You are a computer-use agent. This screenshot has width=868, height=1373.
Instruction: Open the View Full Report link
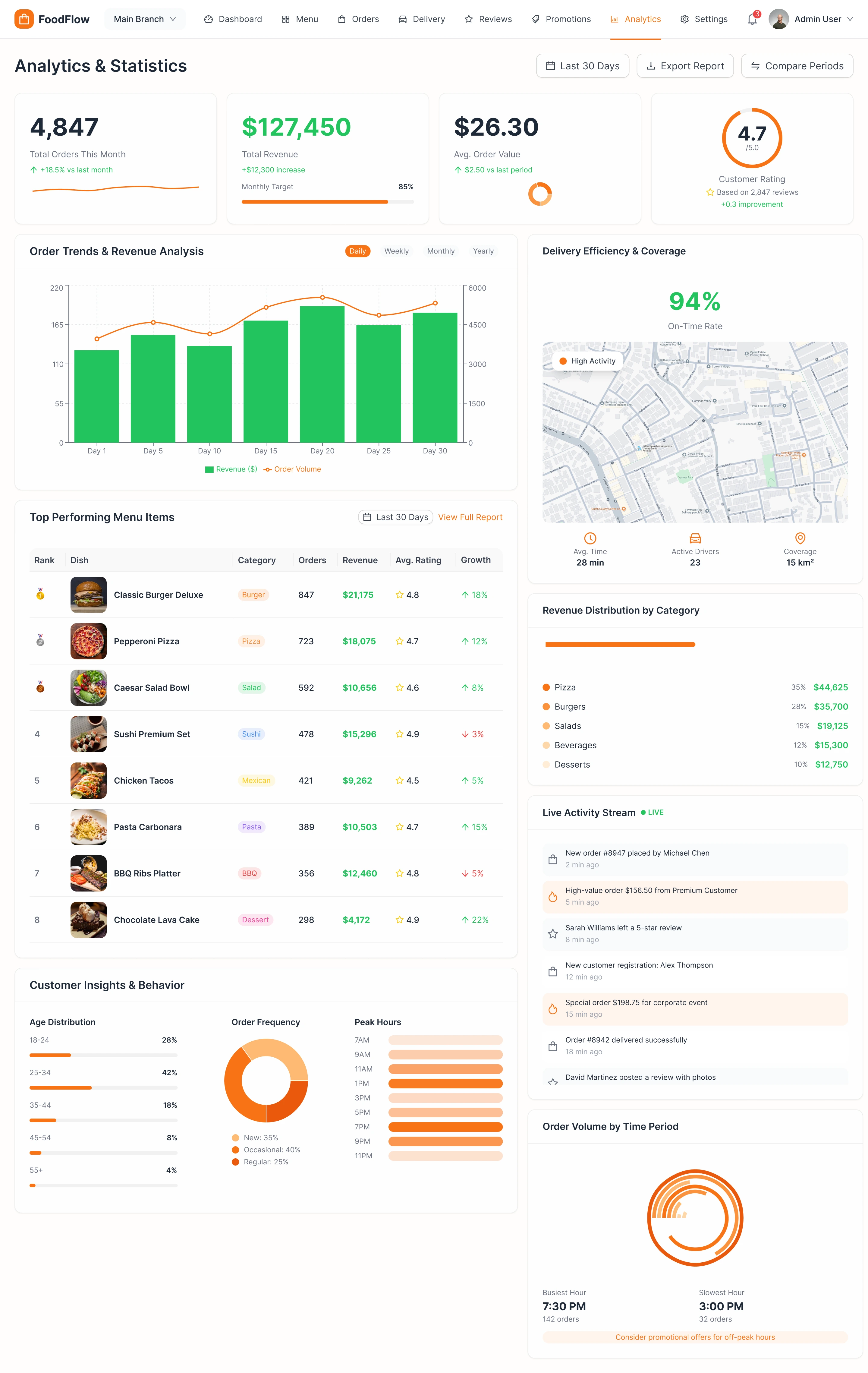click(x=470, y=517)
